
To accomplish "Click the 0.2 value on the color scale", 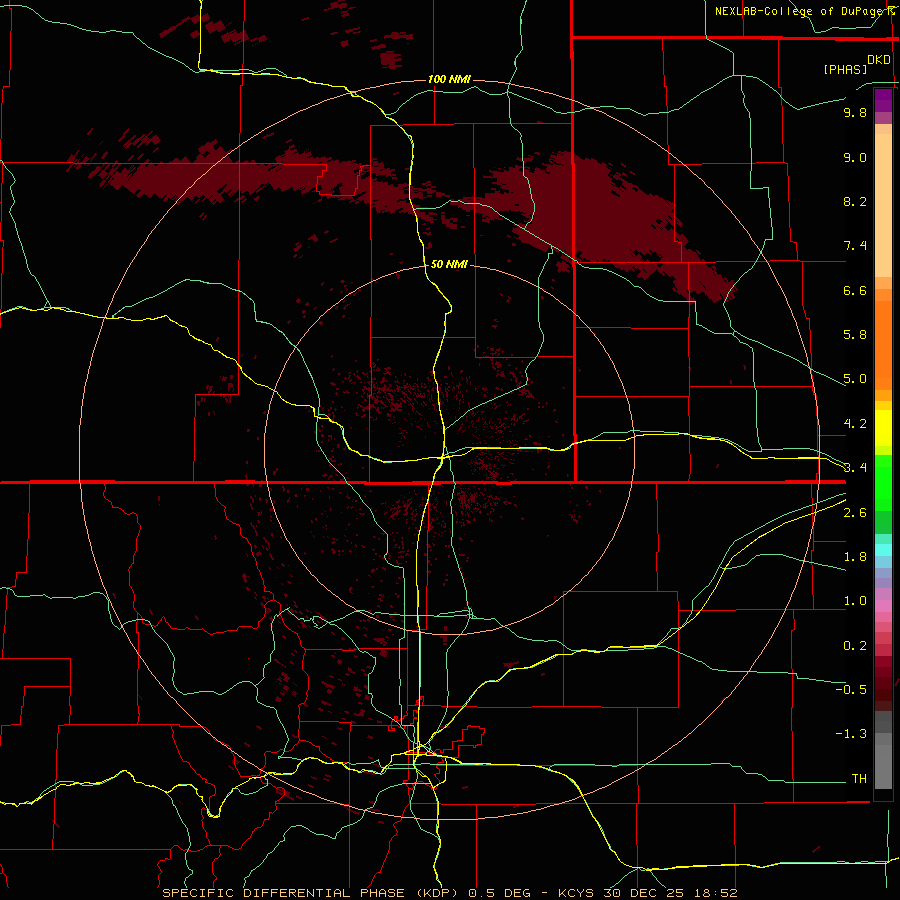I will pos(855,646).
